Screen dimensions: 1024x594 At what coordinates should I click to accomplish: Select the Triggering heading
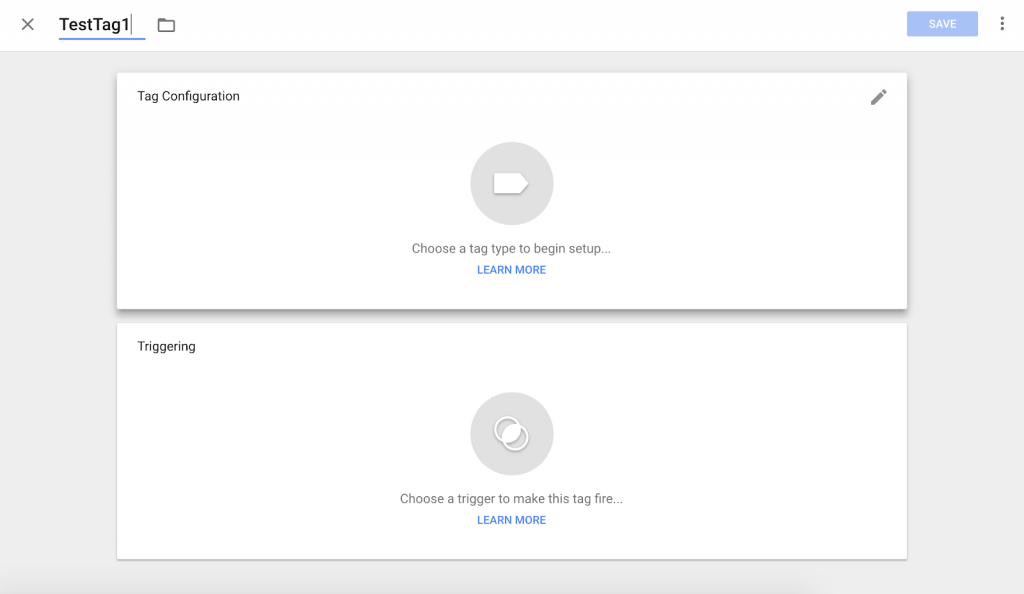(x=166, y=346)
